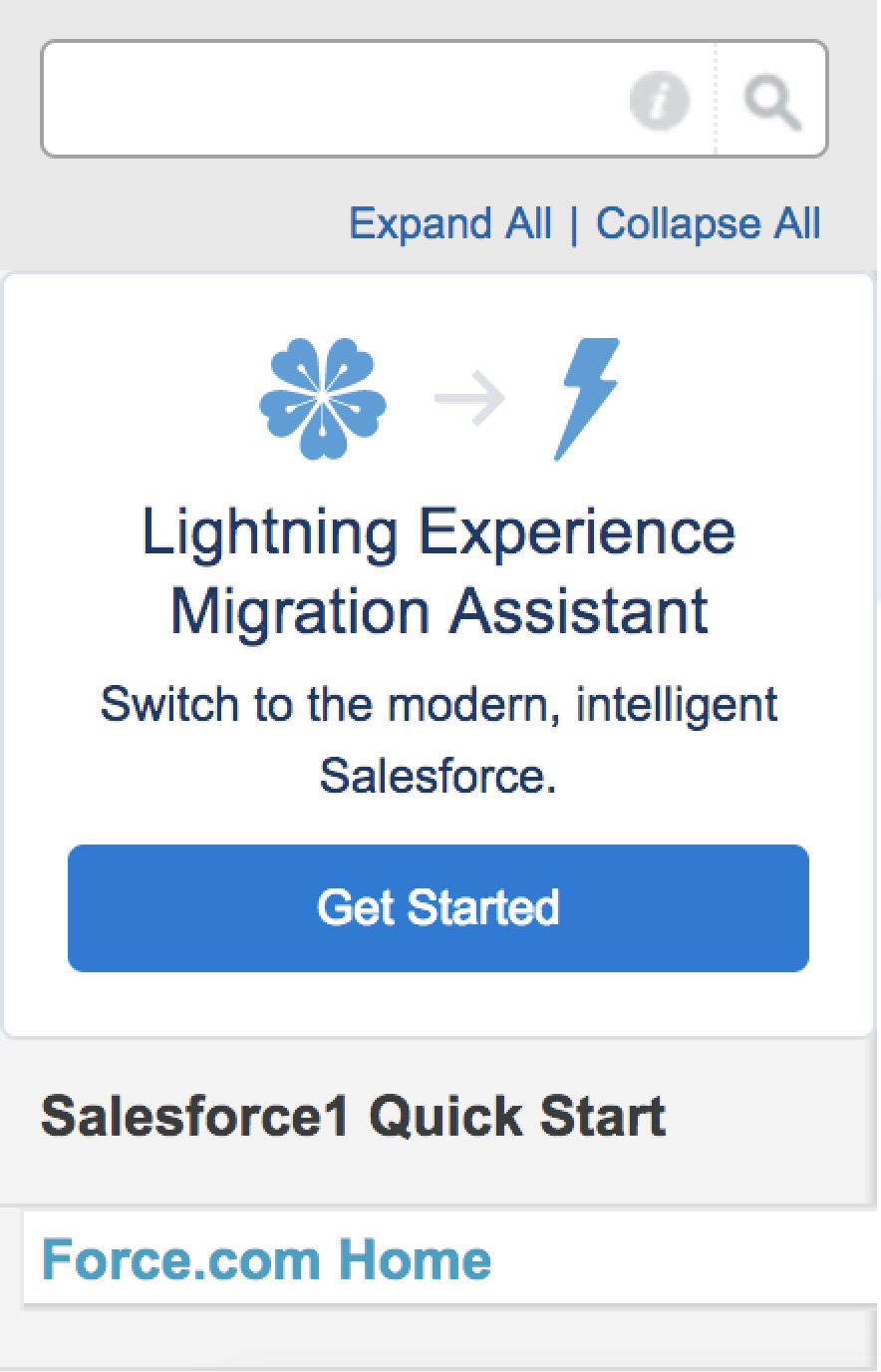Click empty card space left of flower icon
The height and width of the screenshot is (1372, 881).
[130, 399]
